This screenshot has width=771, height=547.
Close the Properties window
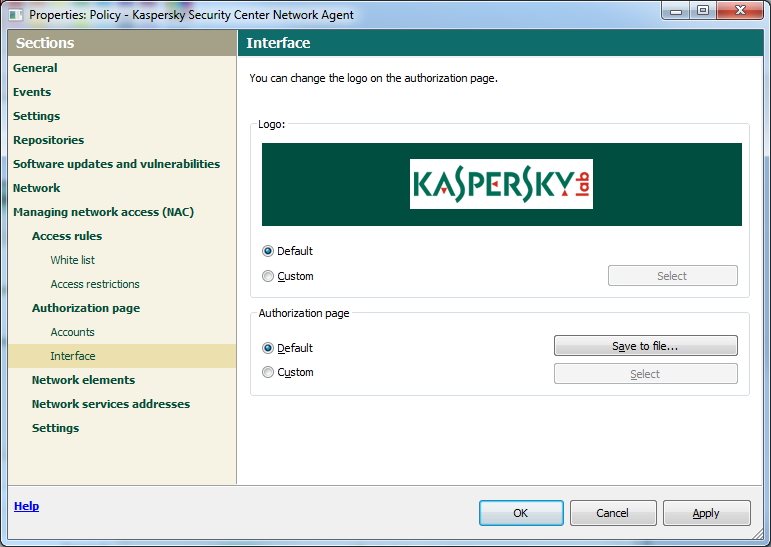click(740, 10)
